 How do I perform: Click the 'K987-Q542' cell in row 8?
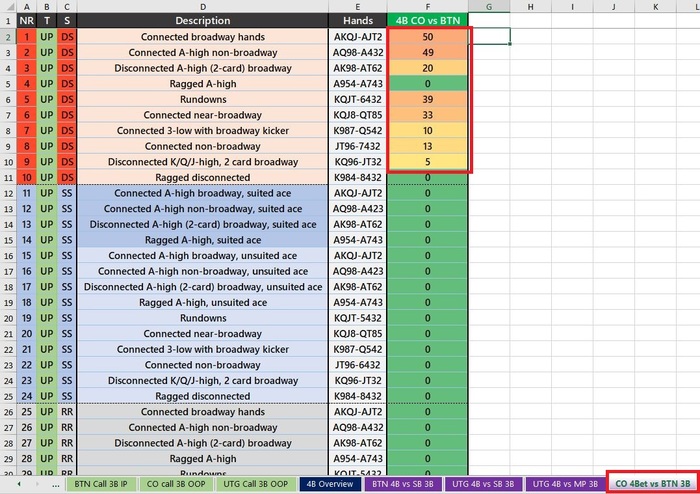tap(358, 131)
